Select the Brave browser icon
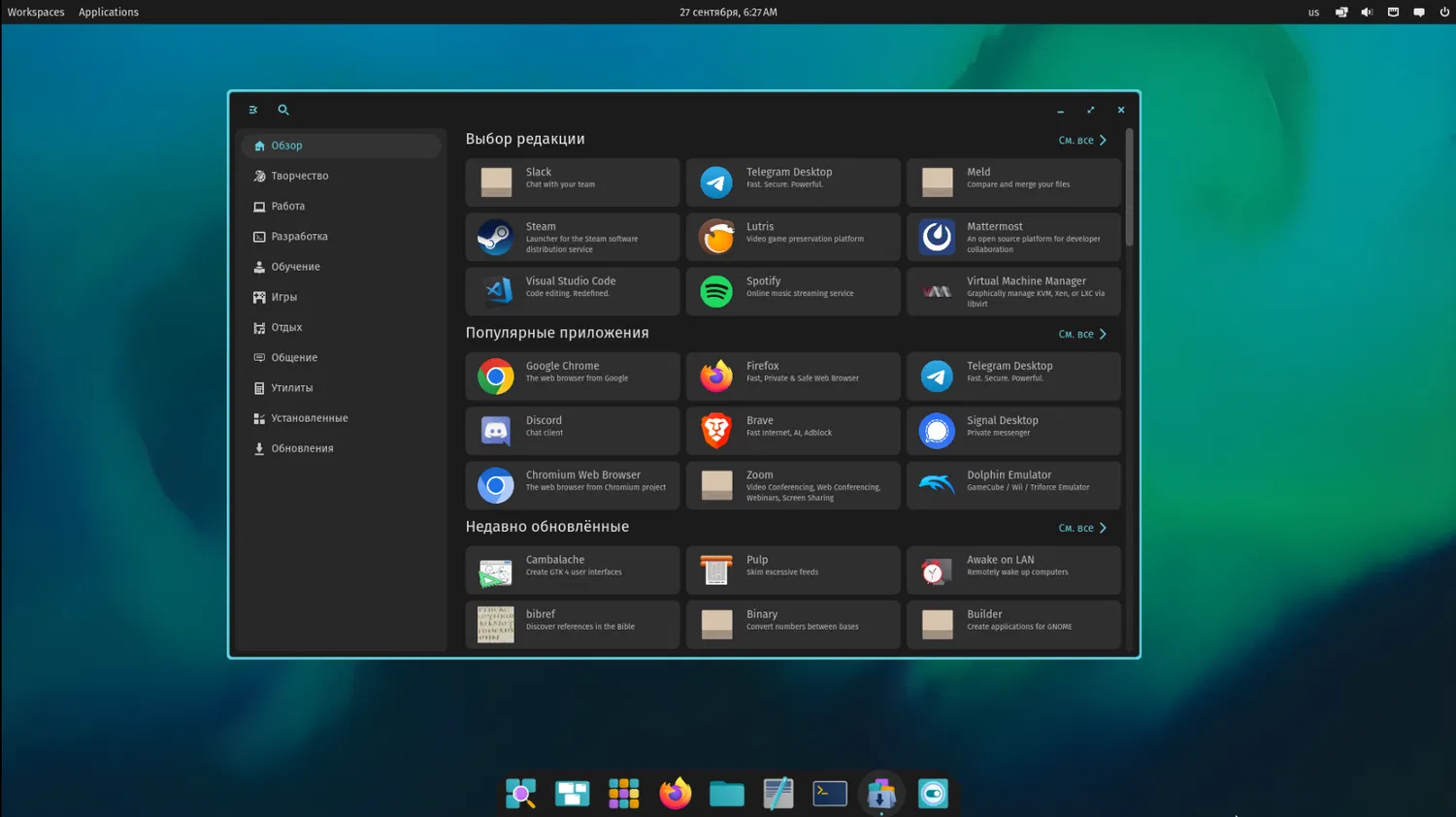This screenshot has width=1456, height=817. click(x=716, y=431)
